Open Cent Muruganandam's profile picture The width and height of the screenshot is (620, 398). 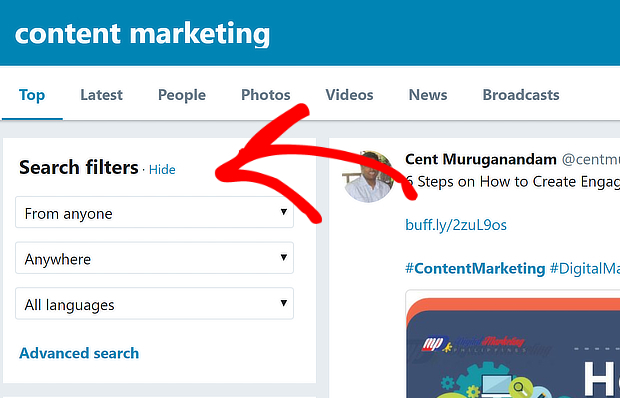369,177
